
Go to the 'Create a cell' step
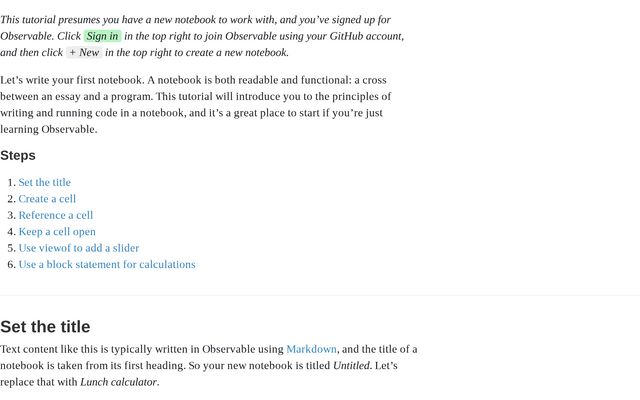click(47, 199)
